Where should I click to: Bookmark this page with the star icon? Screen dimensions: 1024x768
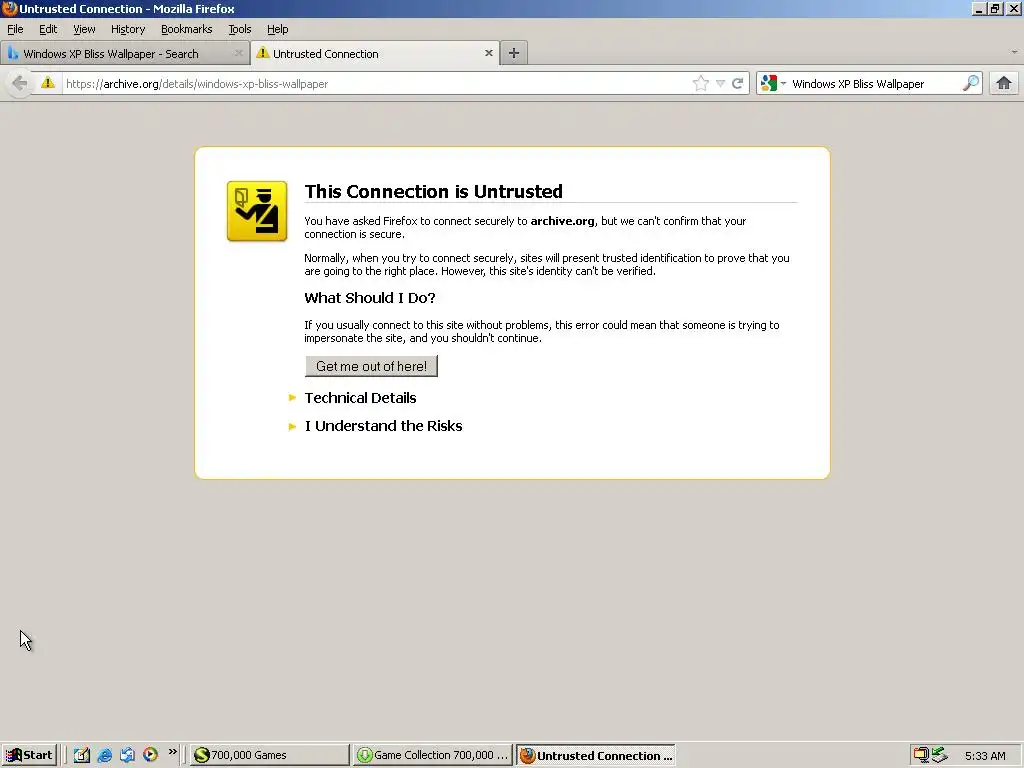tap(701, 84)
